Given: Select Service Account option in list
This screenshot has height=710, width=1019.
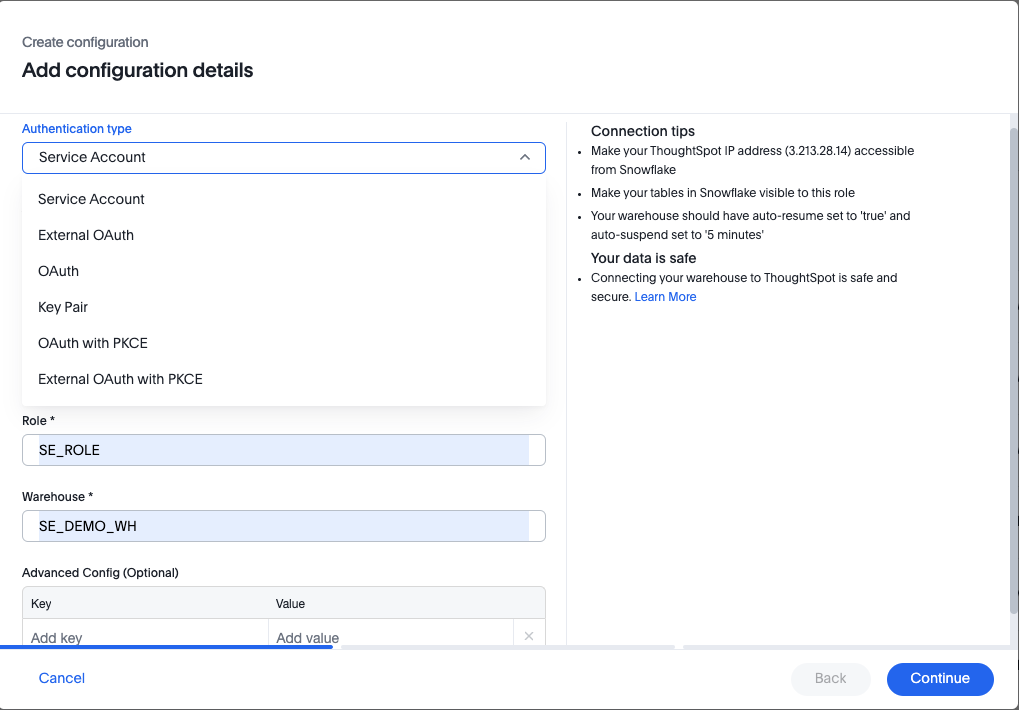Looking at the screenshot, I should tap(284, 199).
